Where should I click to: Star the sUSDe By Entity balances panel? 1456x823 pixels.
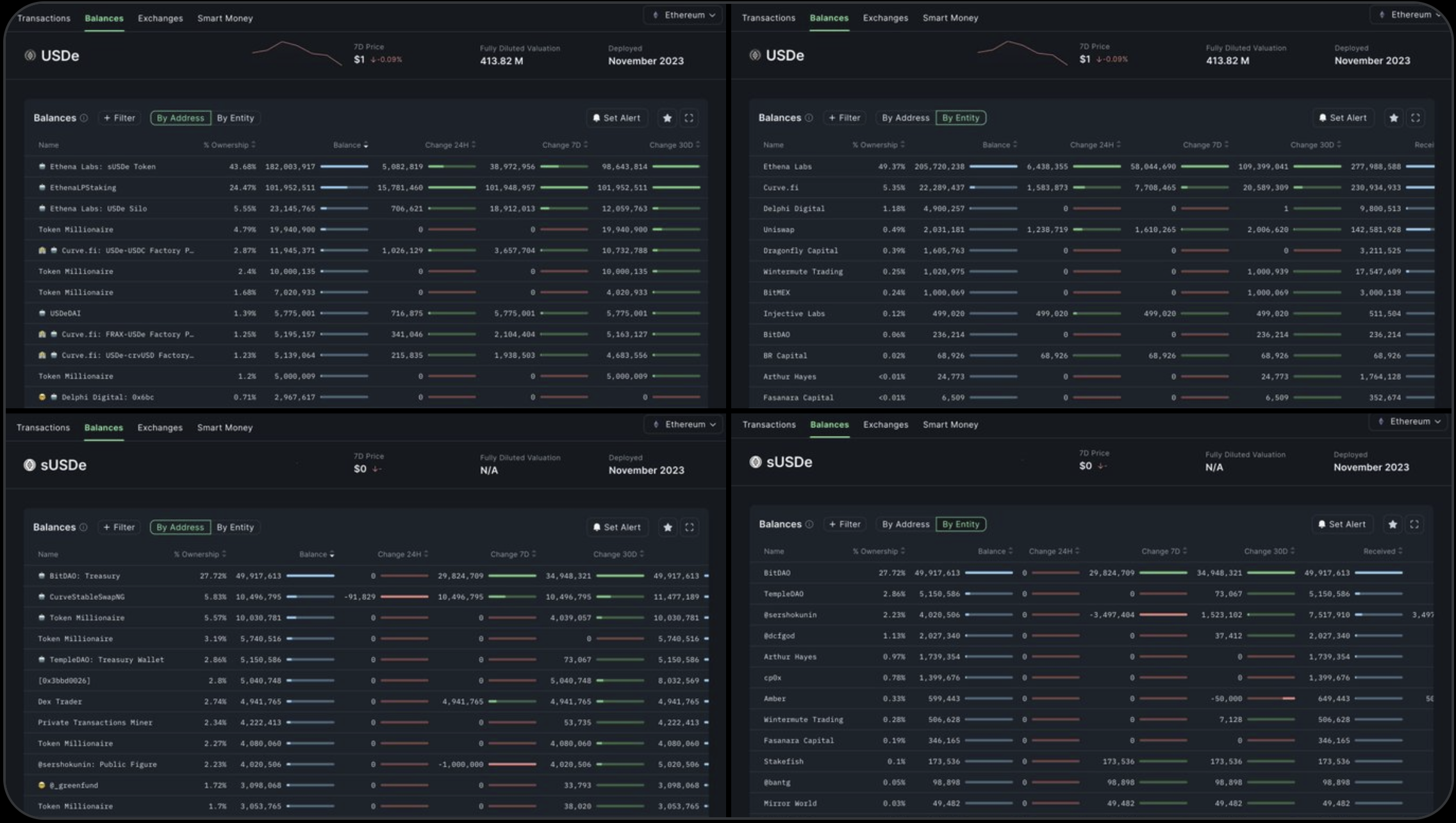click(x=1393, y=524)
